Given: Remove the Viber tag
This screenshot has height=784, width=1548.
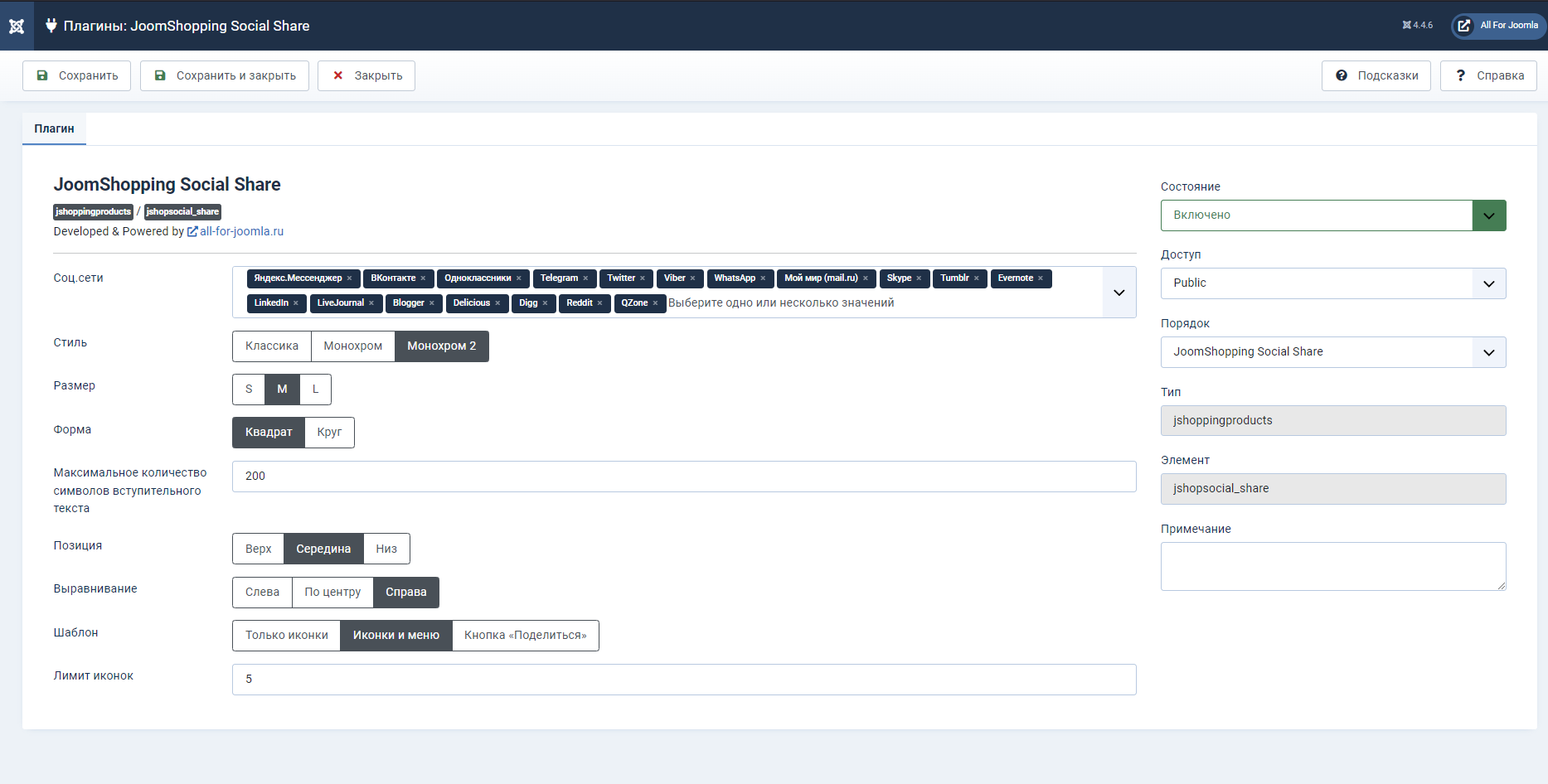Looking at the screenshot, I should pyautogui.click(x=692, y=278).
